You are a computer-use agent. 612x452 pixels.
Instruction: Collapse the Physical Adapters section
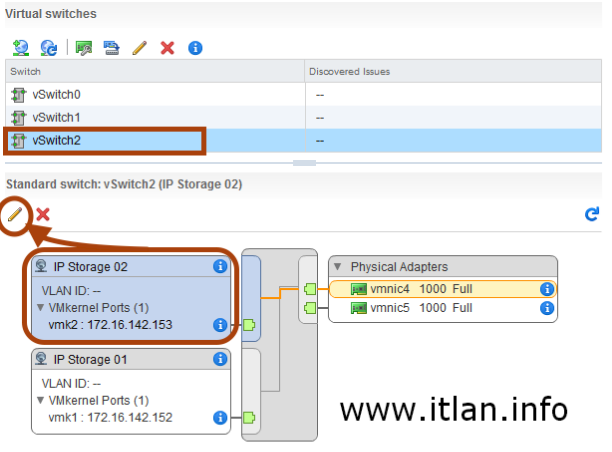click(339, 267)
